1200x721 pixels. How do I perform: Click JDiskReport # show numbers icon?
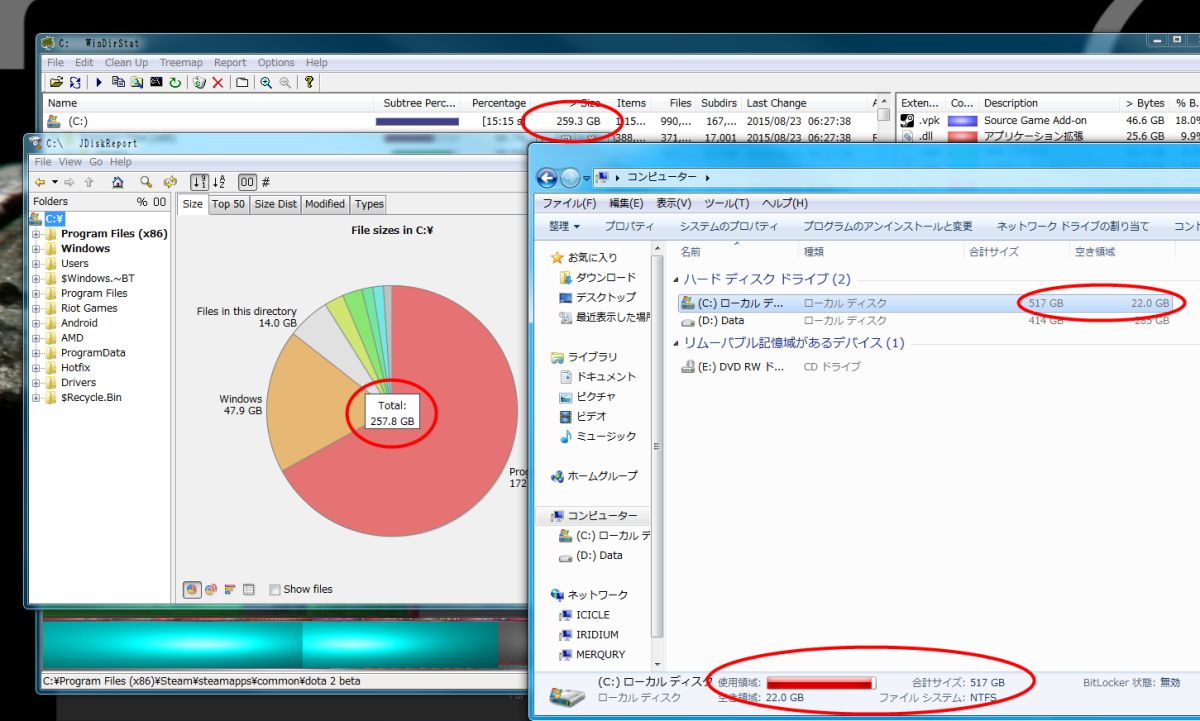pyautogui.click(x=266, y=182)
